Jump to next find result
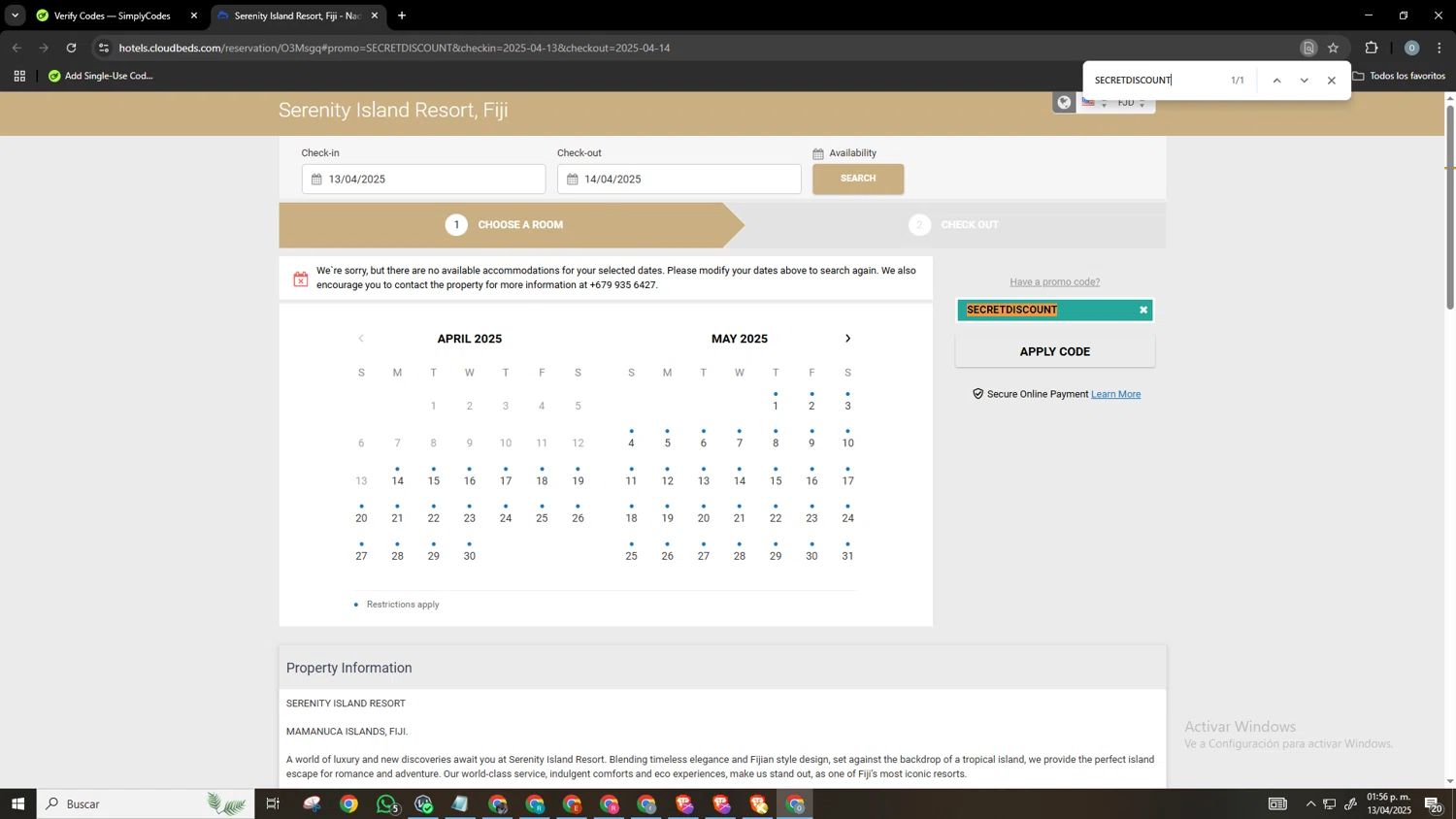 pos(1304,81)
